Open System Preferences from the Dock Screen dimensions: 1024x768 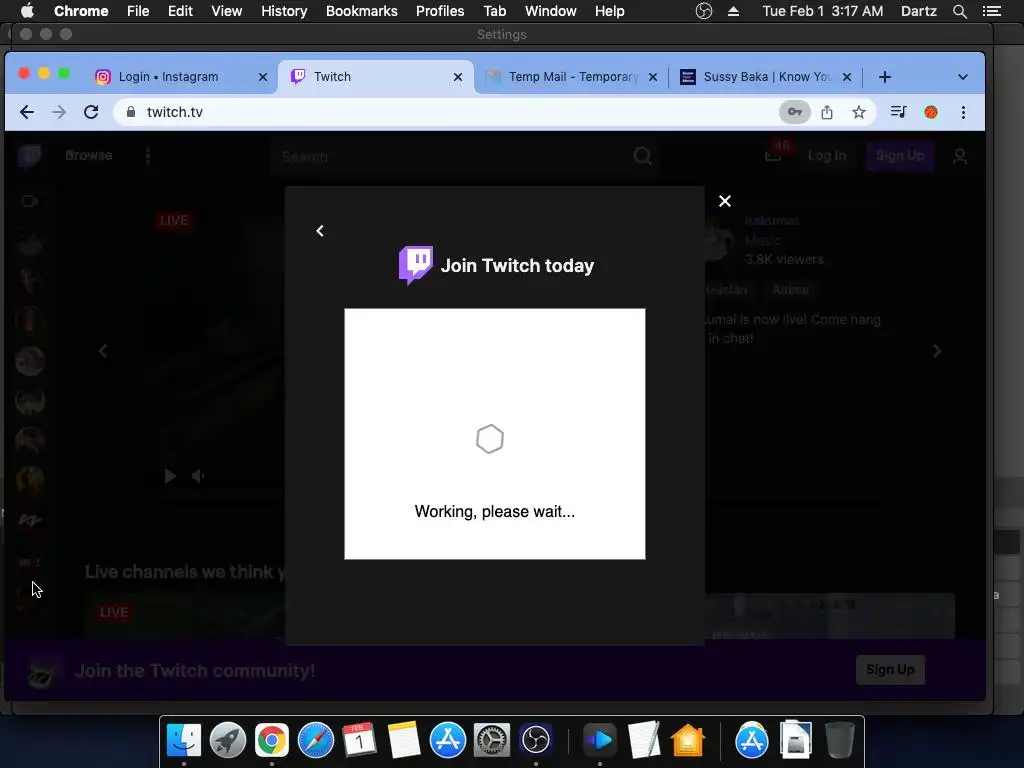(x=492, y=741)
